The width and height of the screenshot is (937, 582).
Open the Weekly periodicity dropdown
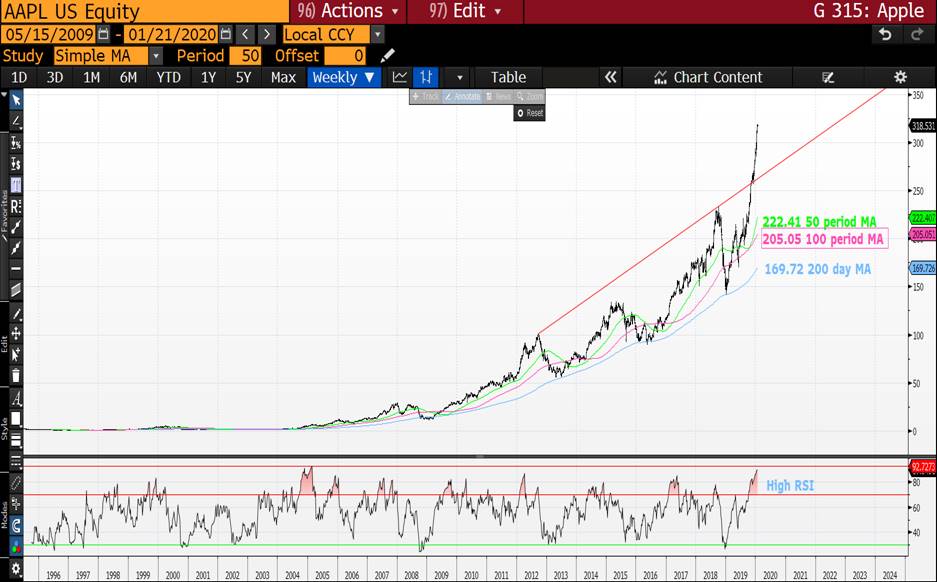coord(344,77)
